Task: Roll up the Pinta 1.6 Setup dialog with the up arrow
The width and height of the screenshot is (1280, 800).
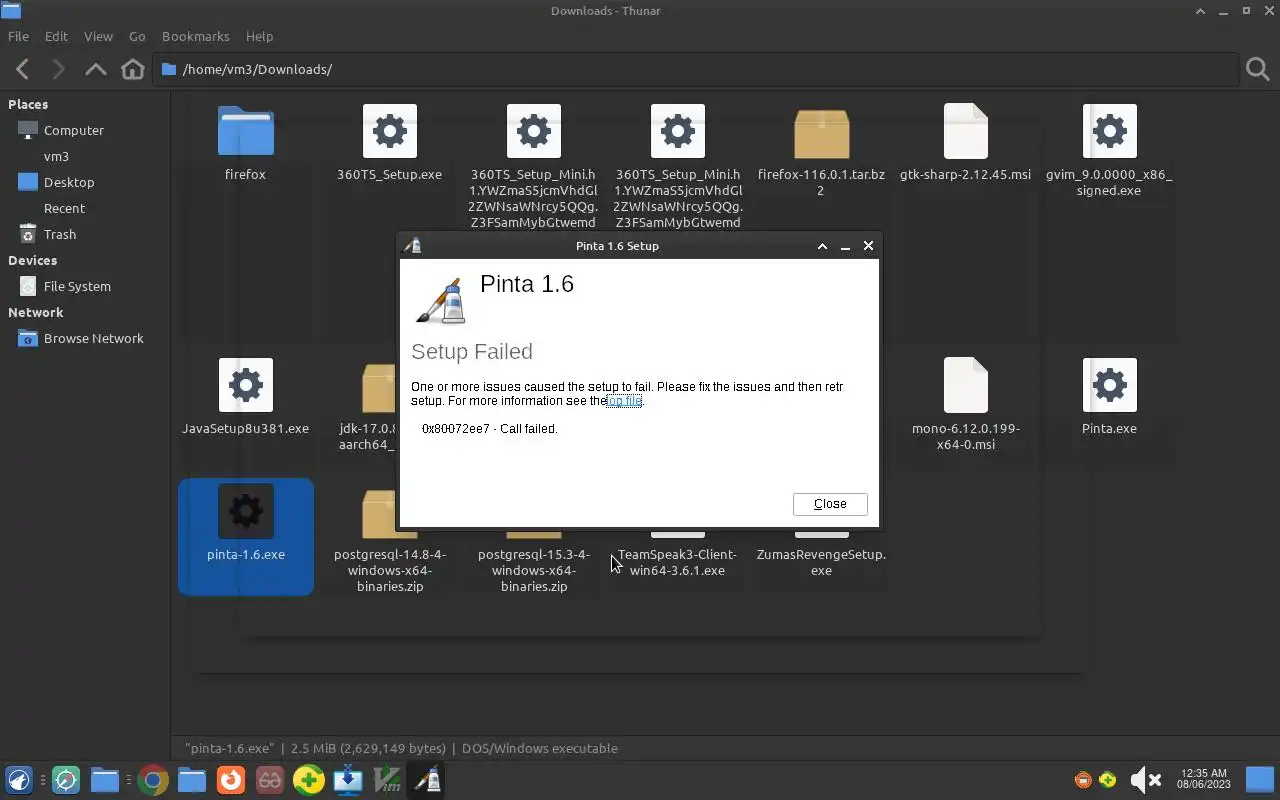Action: 822,245
